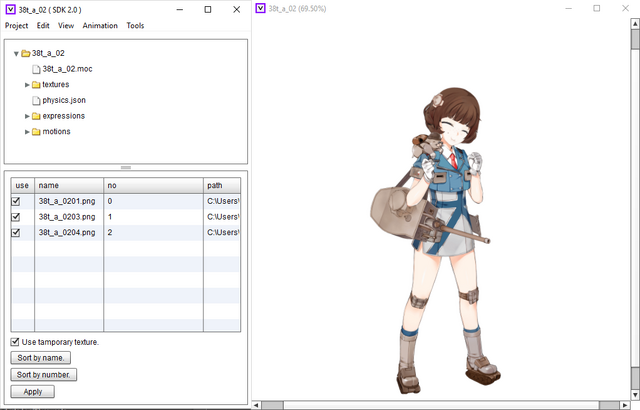This screenshot has height=410, width=640.
Task: Click the number cell '1' of 38t_a_0203.png
Action: (153, 217)
